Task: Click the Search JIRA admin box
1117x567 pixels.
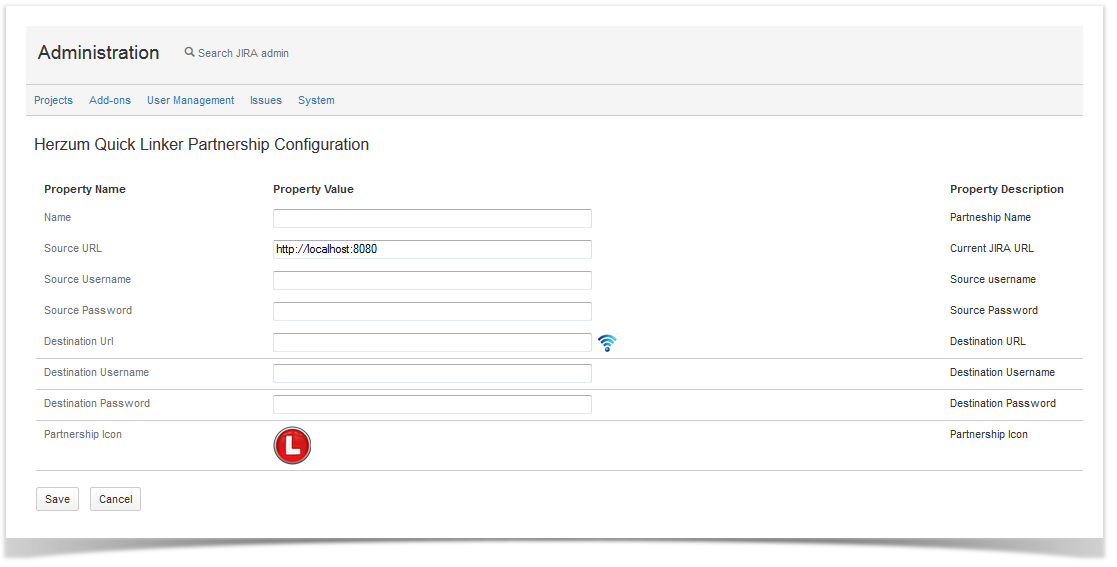Action: pos(244,53)
